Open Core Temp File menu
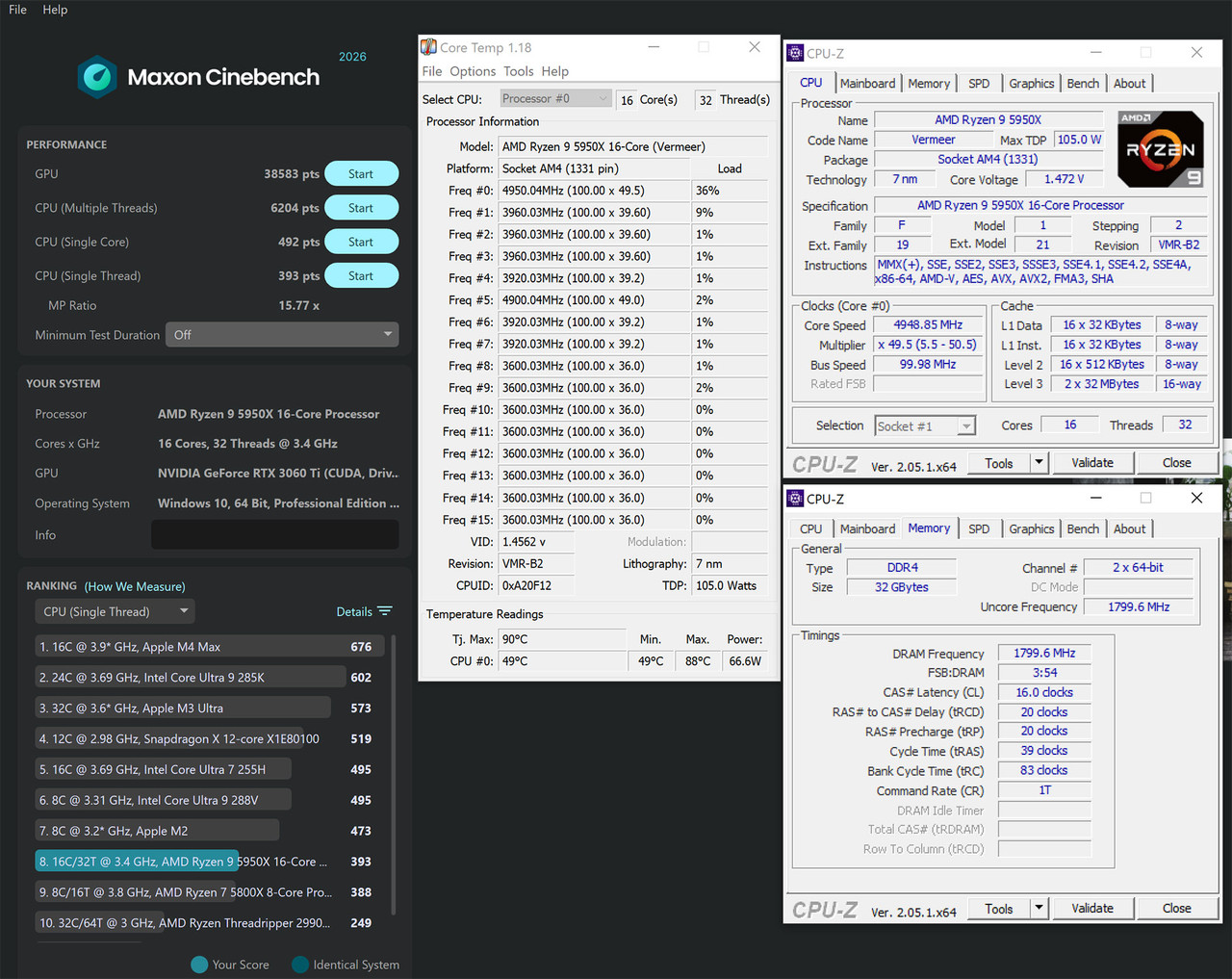The image size is (1232, 979). [x=432, y=71]
